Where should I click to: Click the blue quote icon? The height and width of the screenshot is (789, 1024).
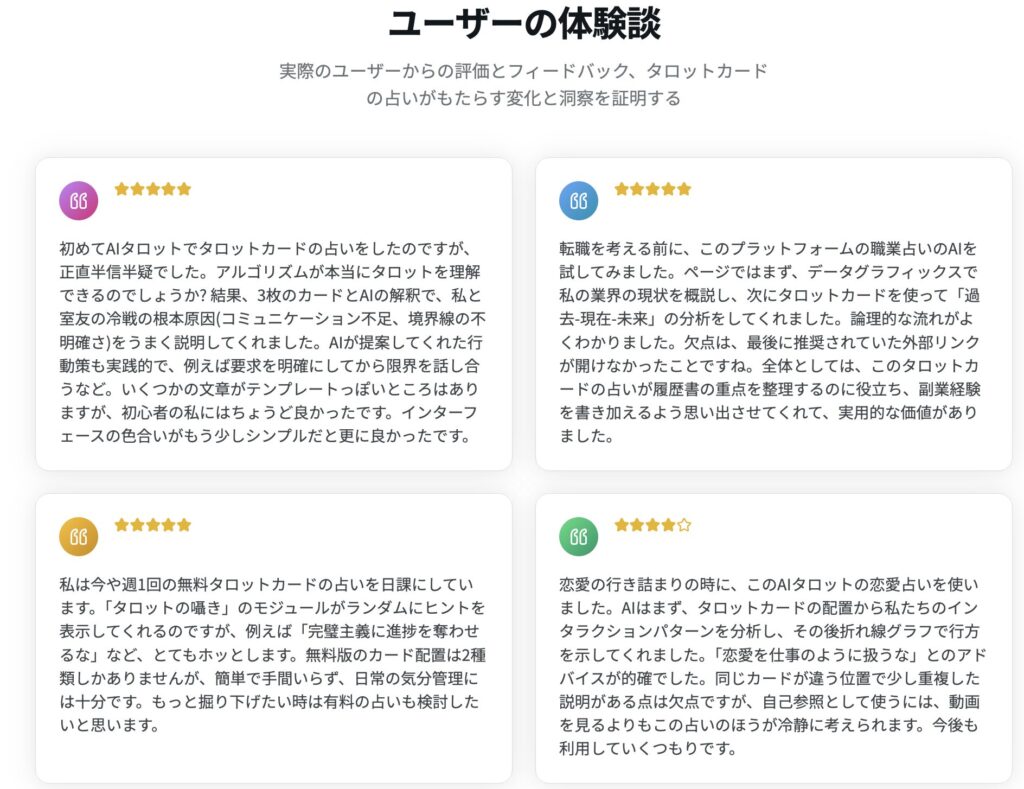579,201
